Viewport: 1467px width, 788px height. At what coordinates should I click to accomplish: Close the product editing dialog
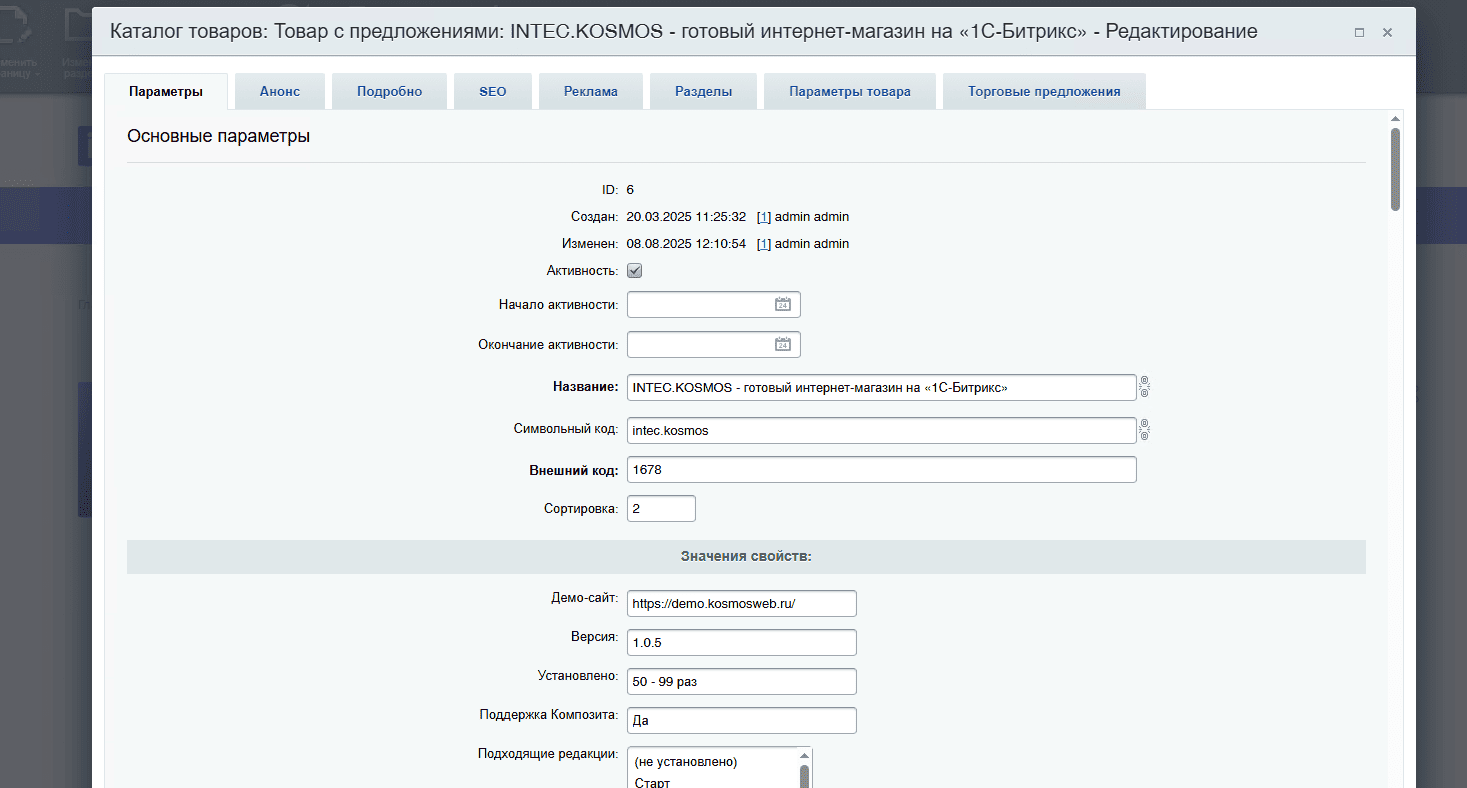[1387, 32]
